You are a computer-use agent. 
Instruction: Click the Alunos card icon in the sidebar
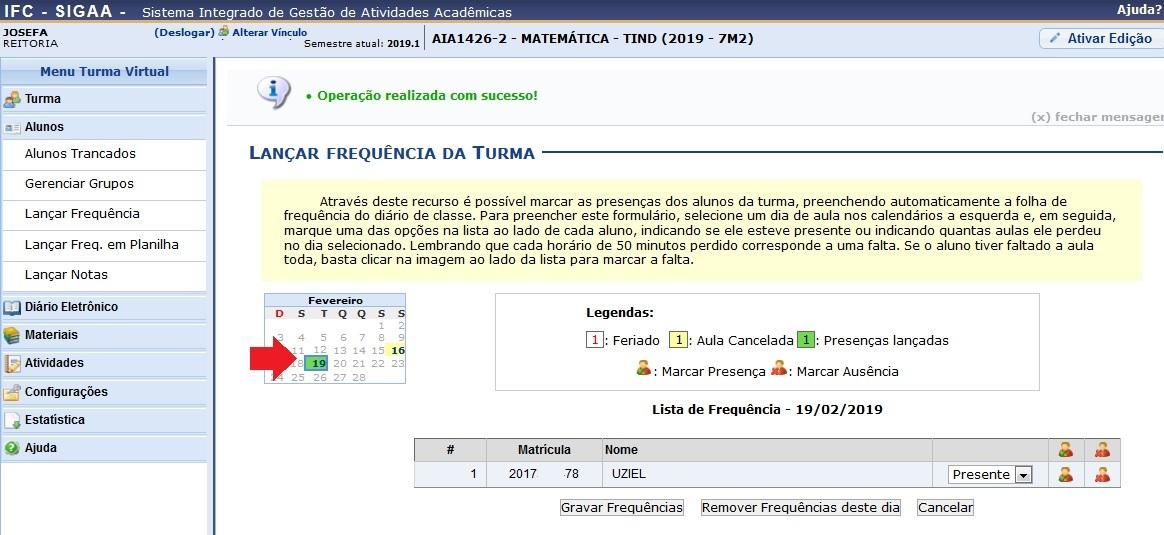[x=11, y=128]
